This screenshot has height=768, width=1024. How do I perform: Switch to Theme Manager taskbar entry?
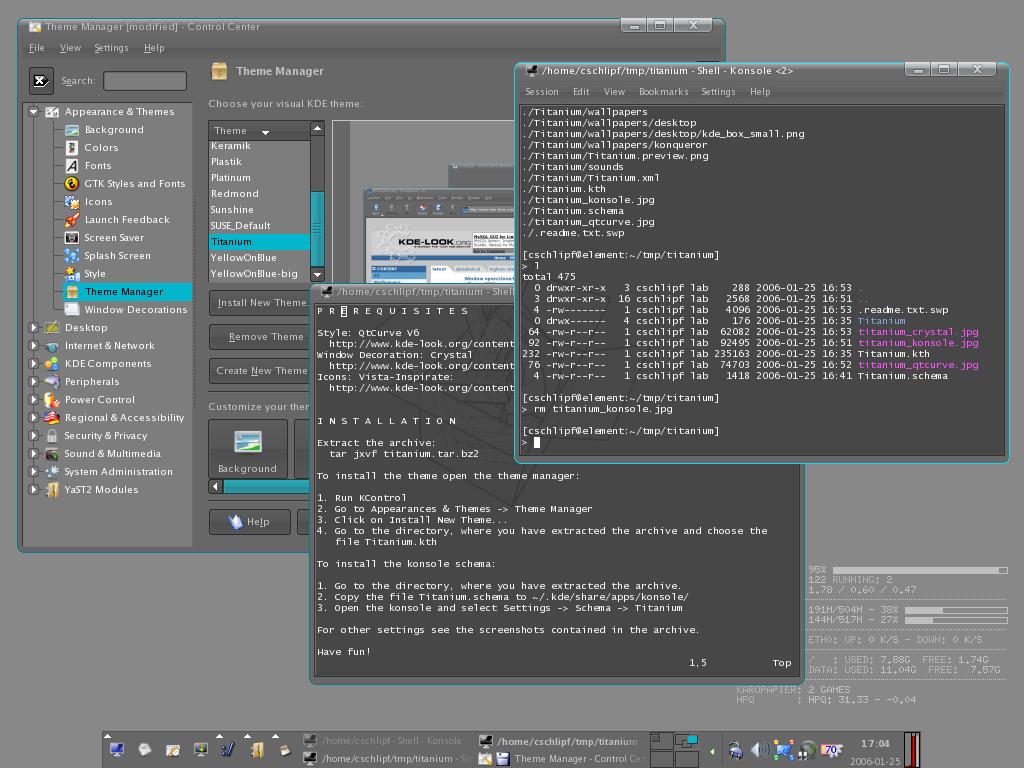tap(562, 759)
